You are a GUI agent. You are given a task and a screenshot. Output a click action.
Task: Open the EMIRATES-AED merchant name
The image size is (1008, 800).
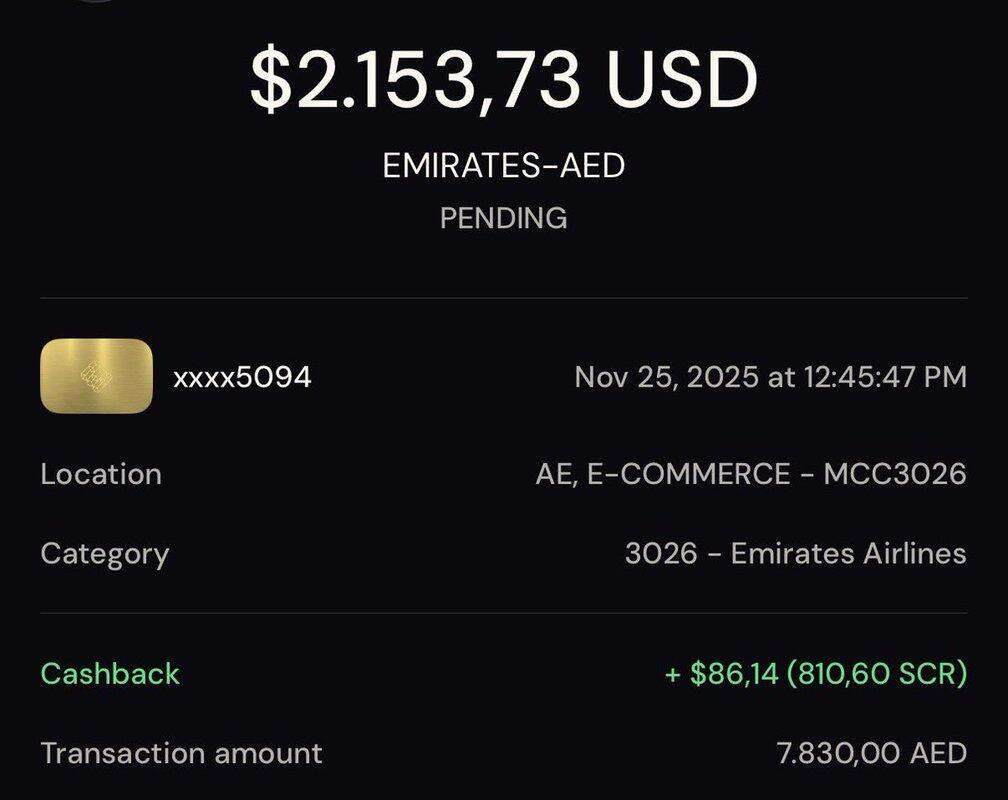(504, 166)
